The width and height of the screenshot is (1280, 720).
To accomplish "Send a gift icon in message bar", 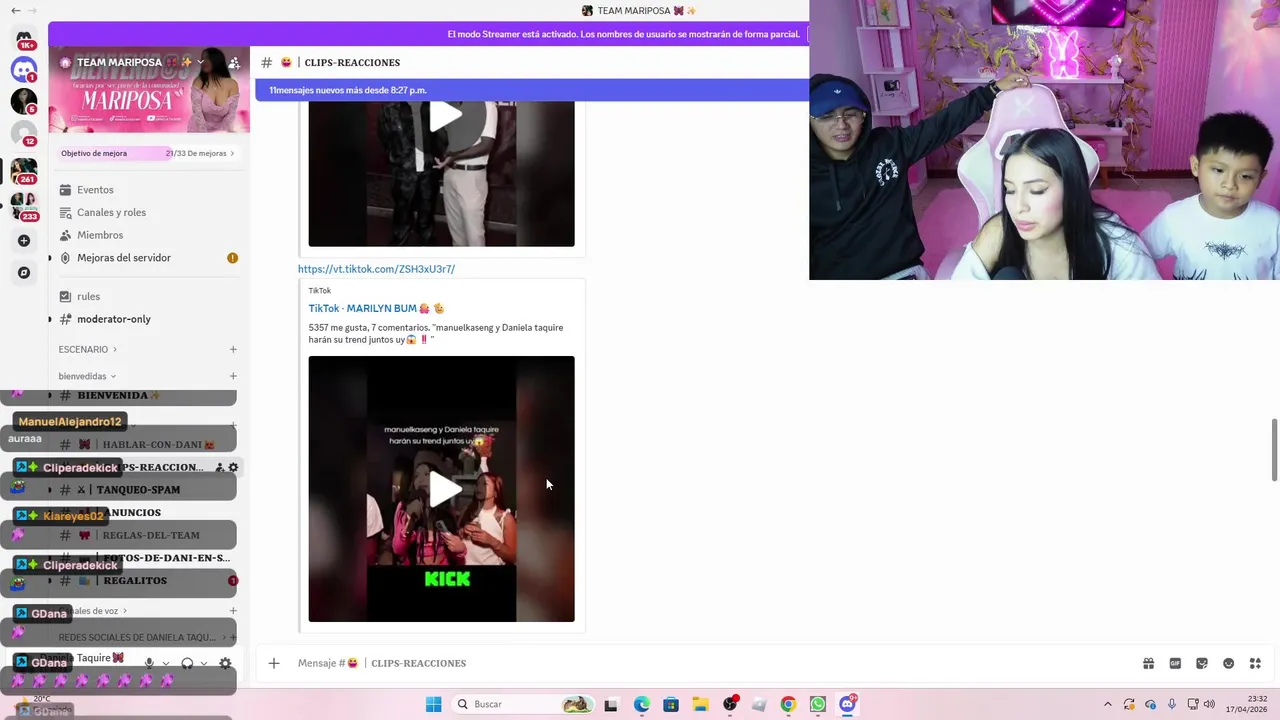I will [1149, 663].
